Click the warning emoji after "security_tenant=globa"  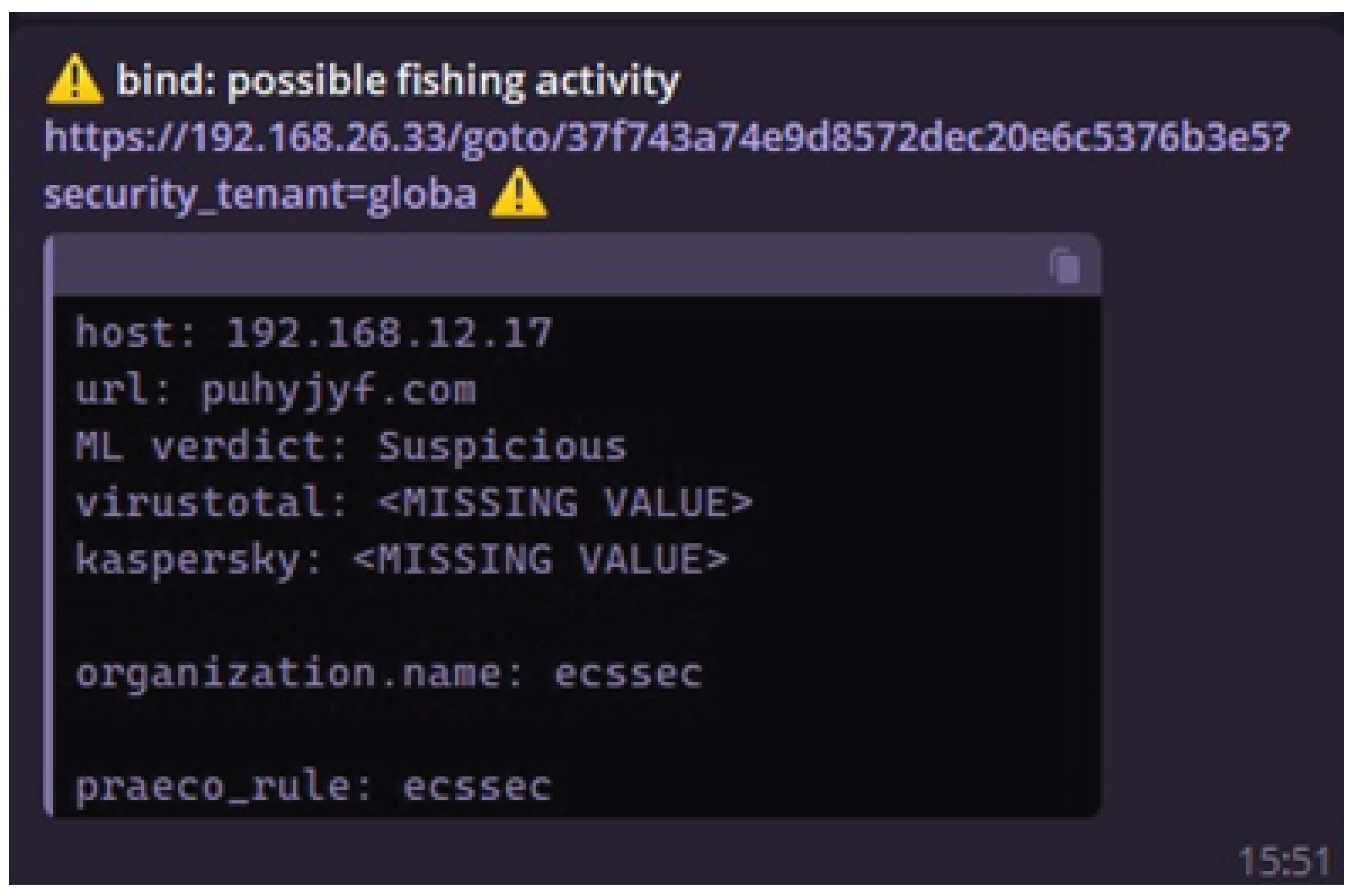pyautogui.click(x=519, y=193)
